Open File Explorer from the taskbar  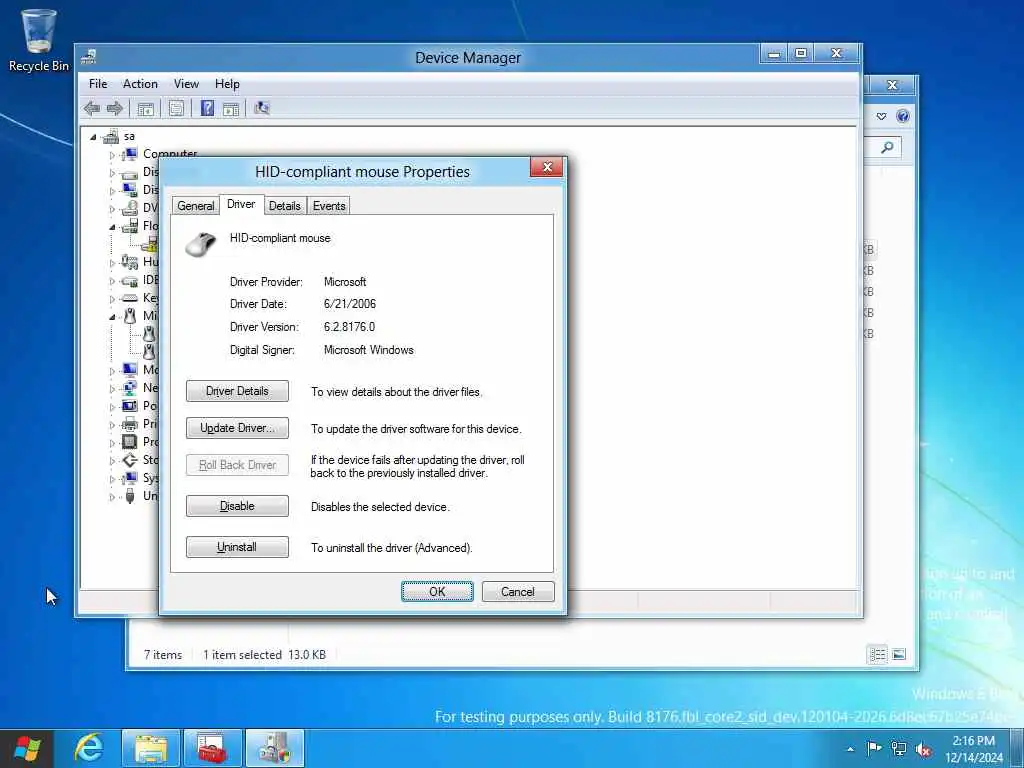point(151,748)
